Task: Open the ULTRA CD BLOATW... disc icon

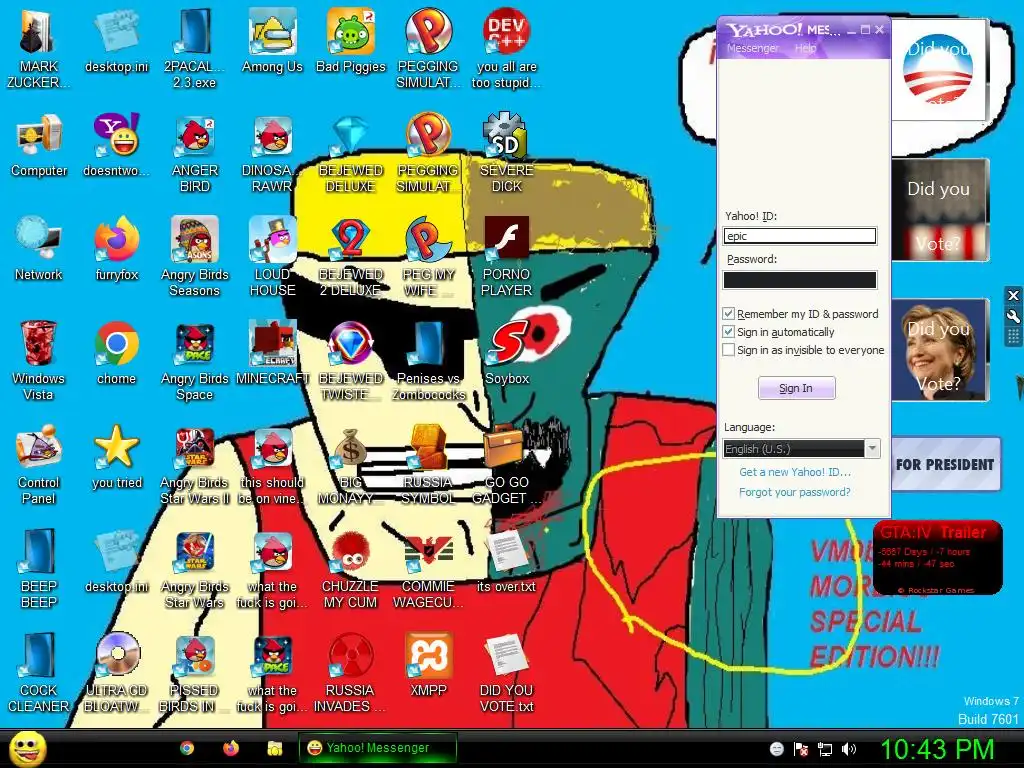Action: (x=116, y=671)
